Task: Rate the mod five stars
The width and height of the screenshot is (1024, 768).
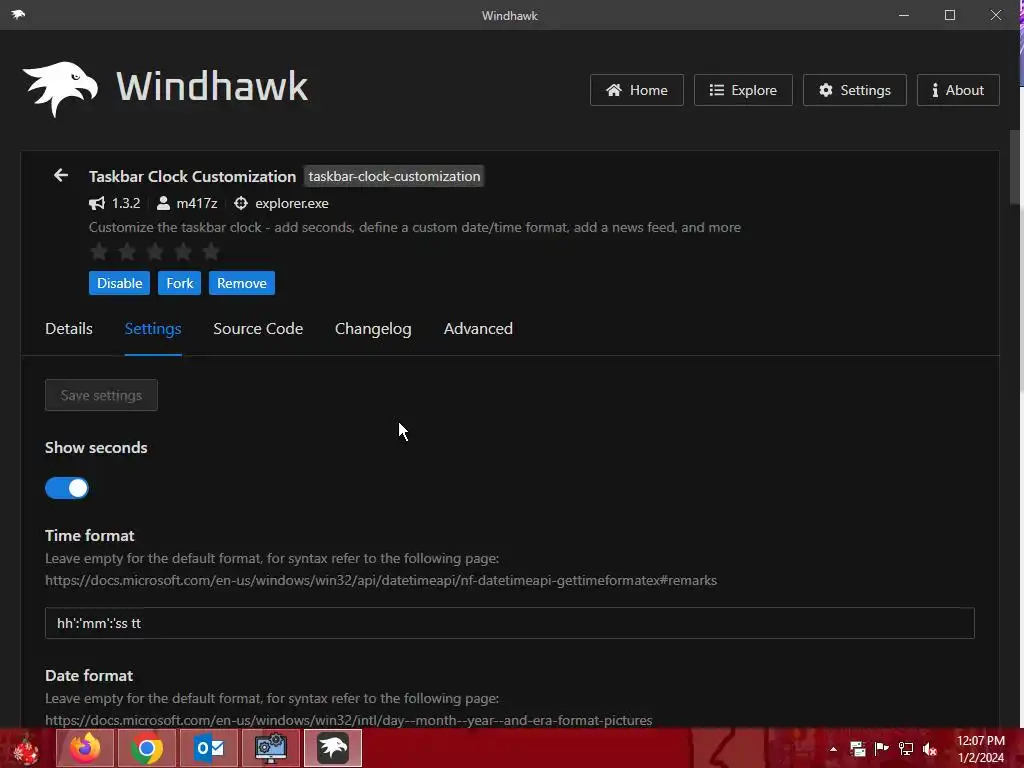Action: pyautogui.click(x=211, y=251)
